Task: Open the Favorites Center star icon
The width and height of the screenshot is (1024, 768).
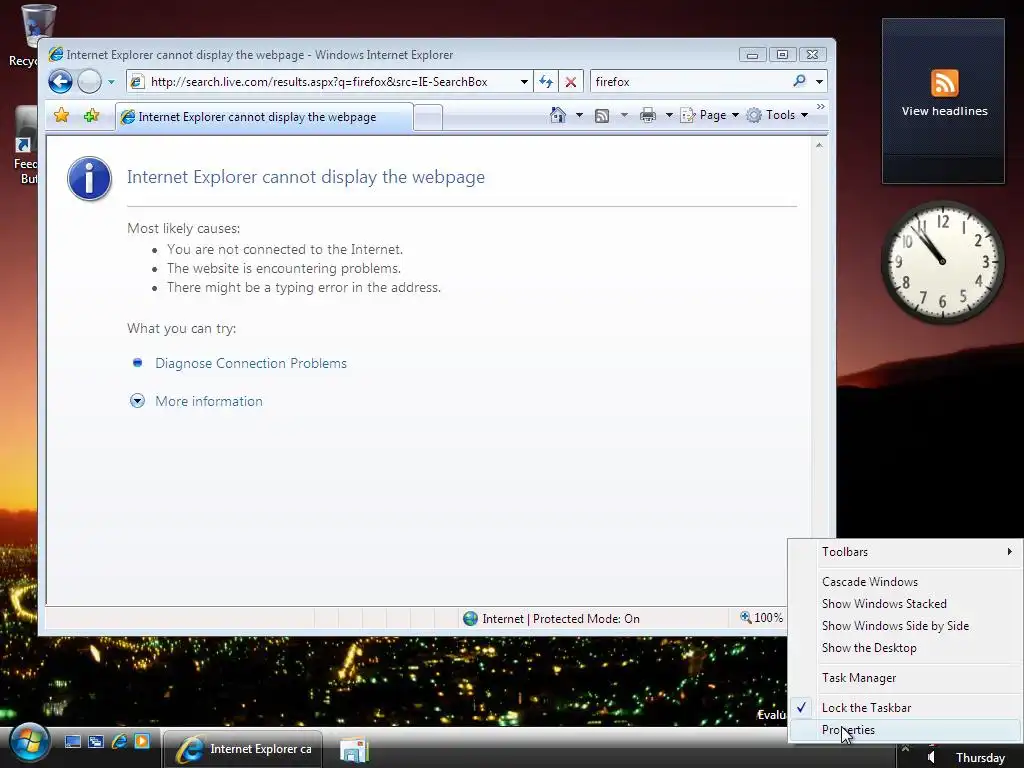Action: click(61, 116)
